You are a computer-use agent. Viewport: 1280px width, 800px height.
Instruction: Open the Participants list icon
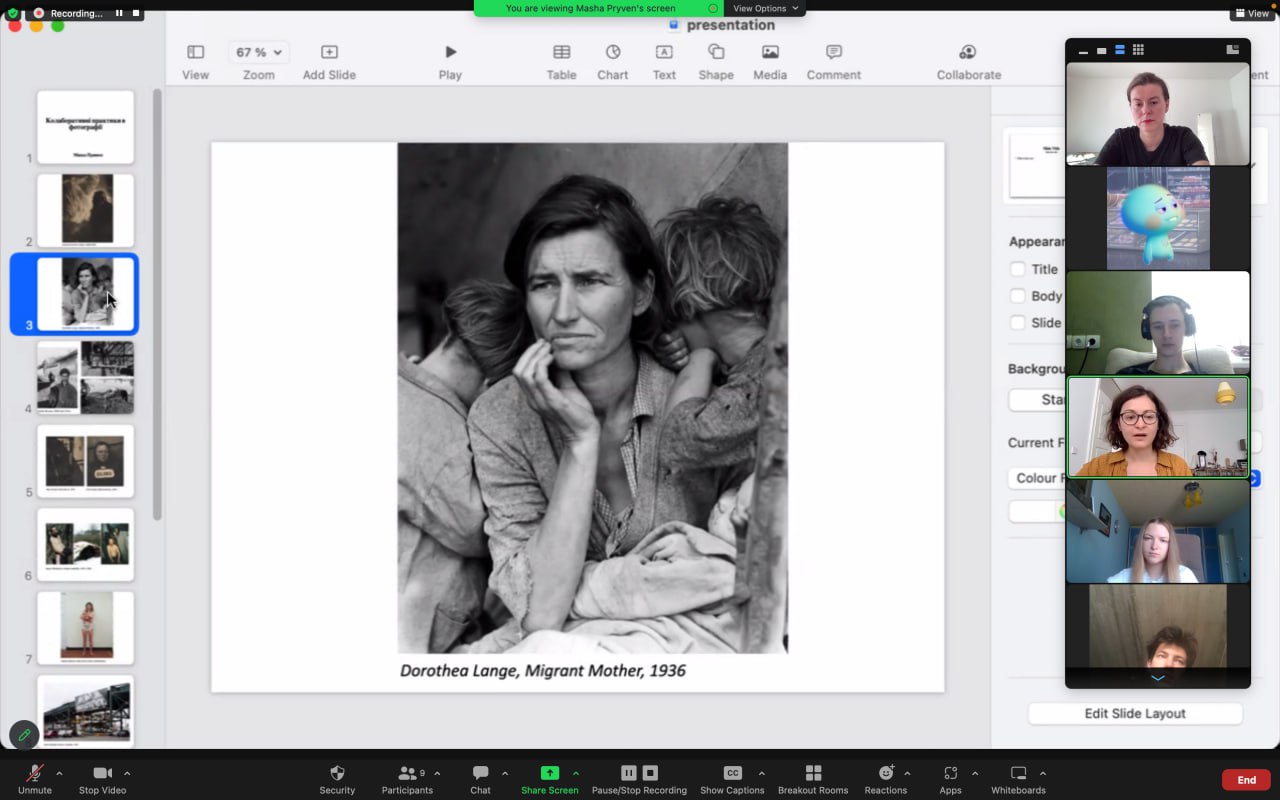tap(407, 773)
